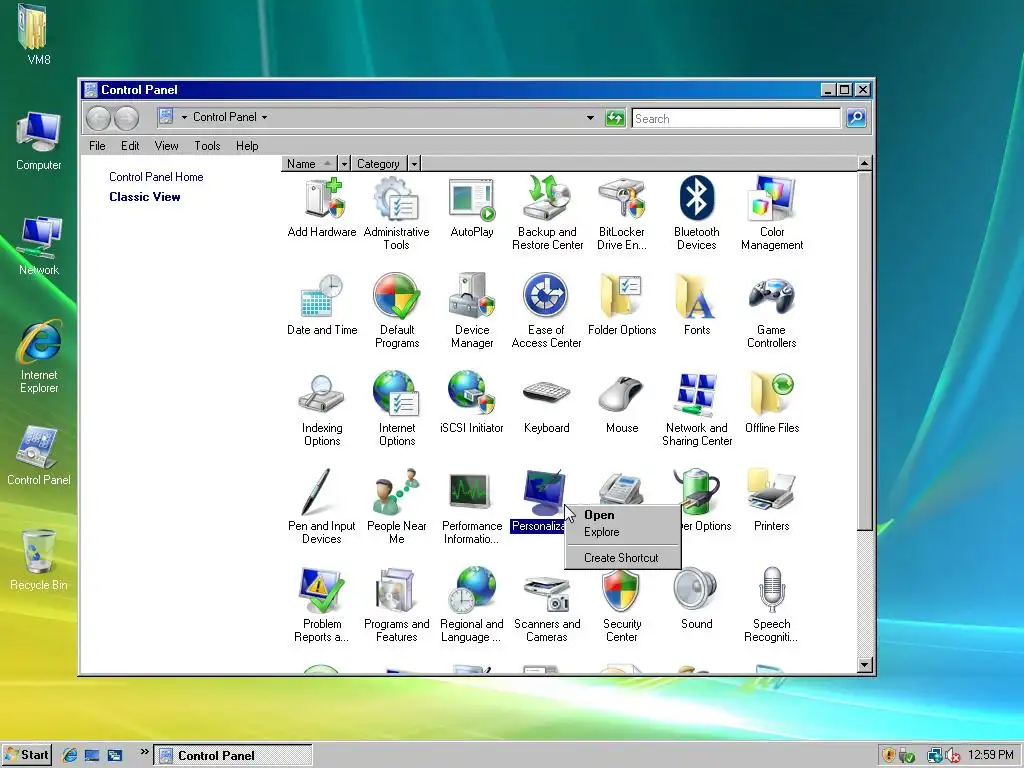Screen dimensions: 1024x768
Task: Open the Name column dropdown arrow
Action: (x=344, y=163)
